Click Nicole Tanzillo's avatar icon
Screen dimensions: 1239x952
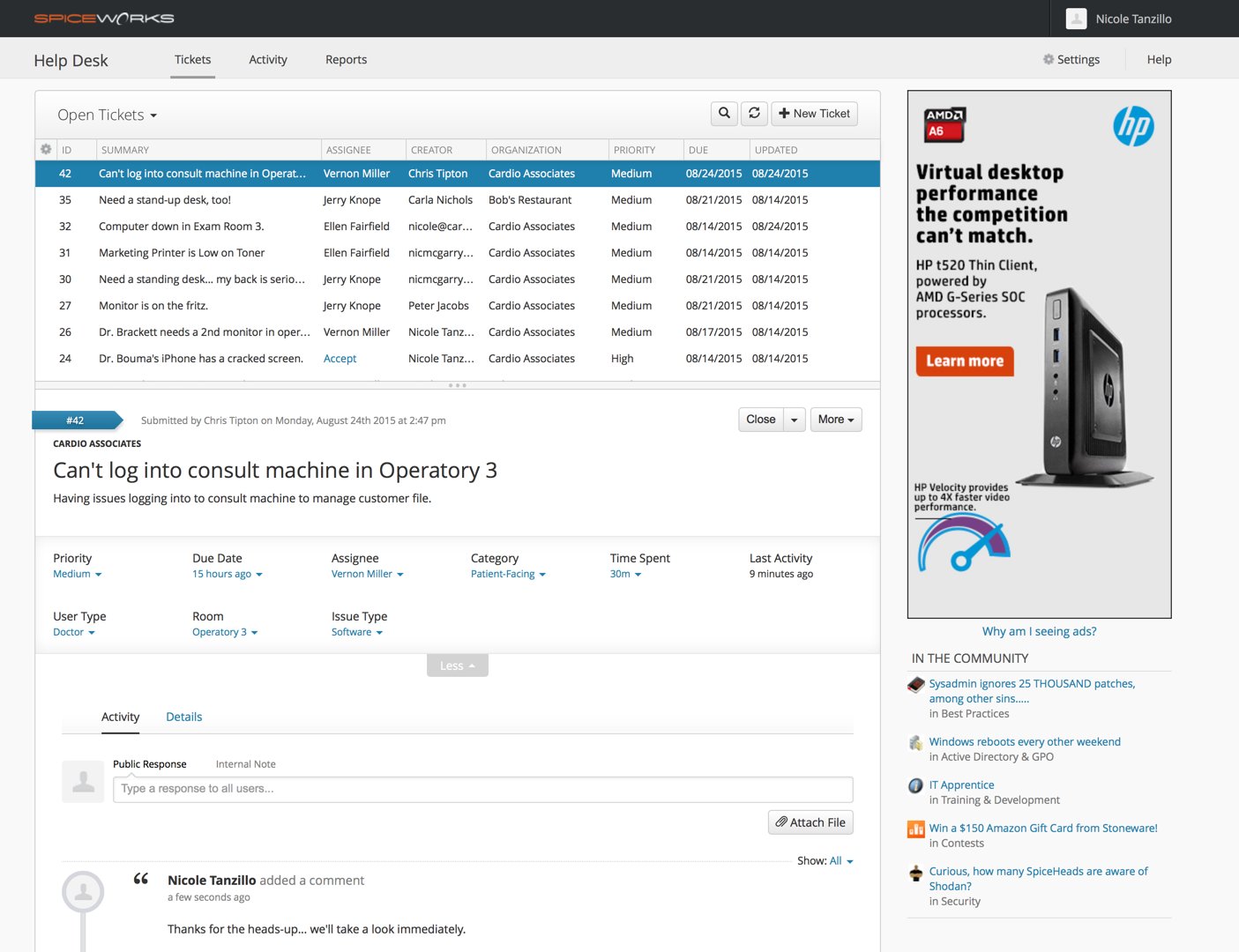[x=1076, y=19]
